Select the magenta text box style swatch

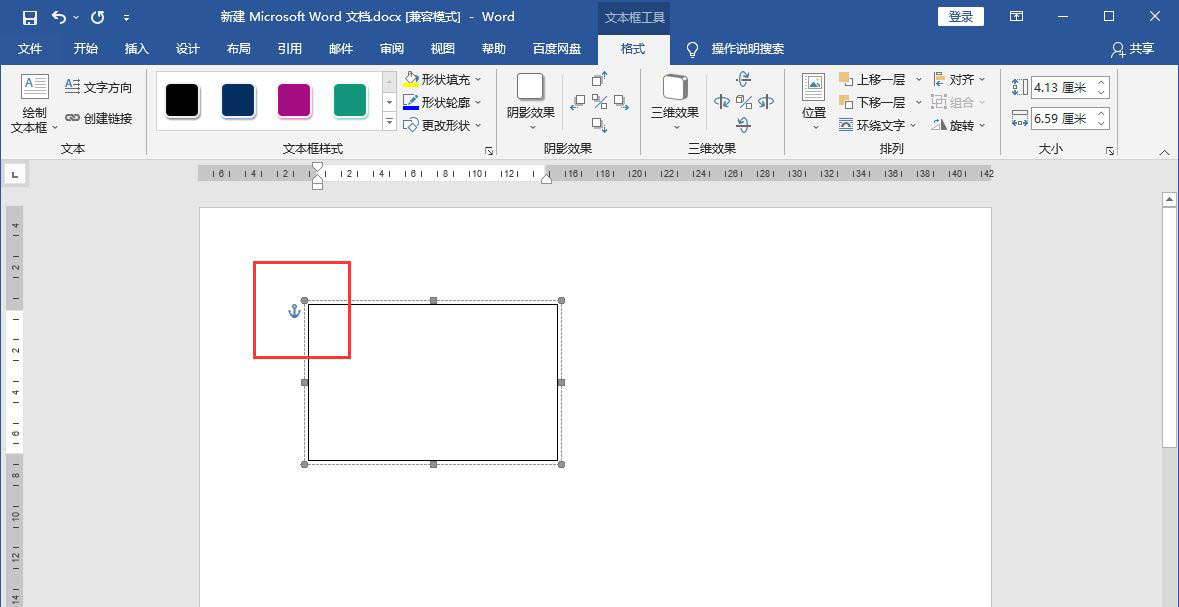(294, 101)
